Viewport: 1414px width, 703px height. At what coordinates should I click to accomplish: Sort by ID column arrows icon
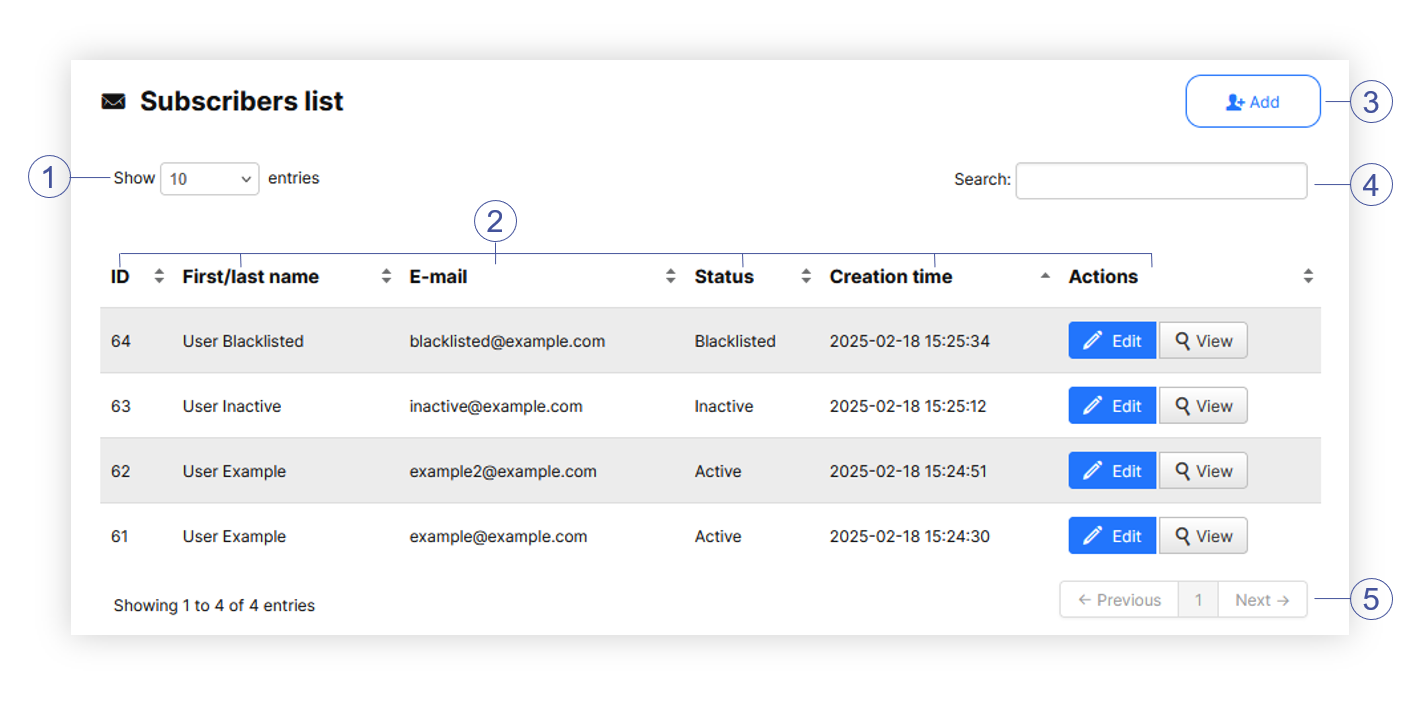coord(158,277)
